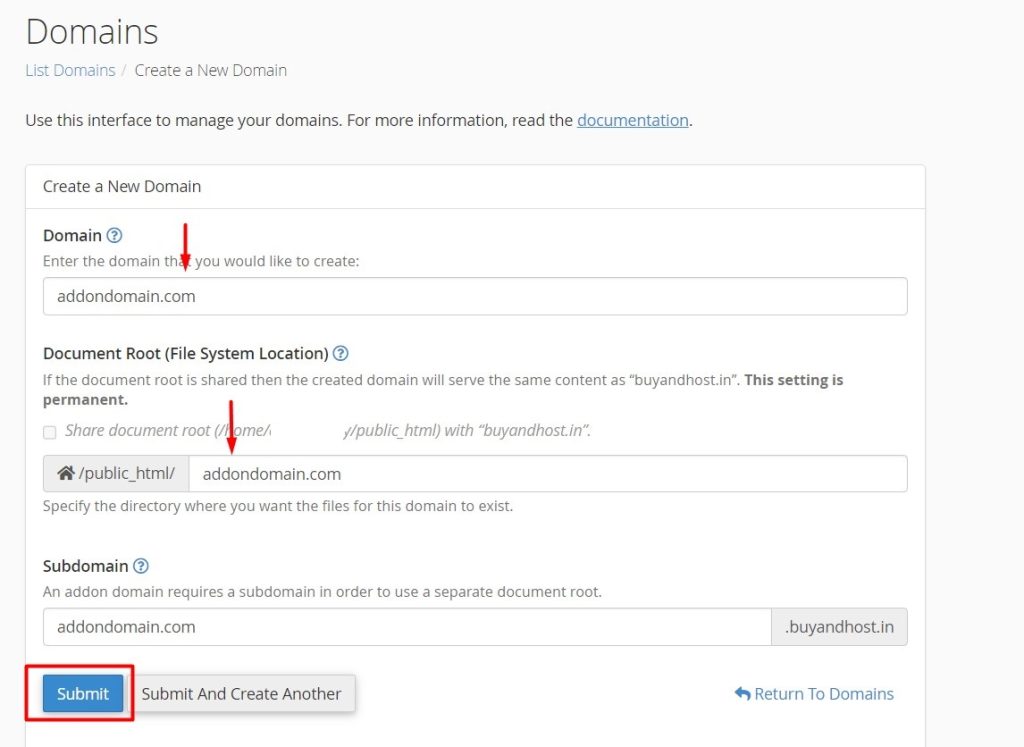Go to List Domains breadcrumb

(x=69, y=70)
